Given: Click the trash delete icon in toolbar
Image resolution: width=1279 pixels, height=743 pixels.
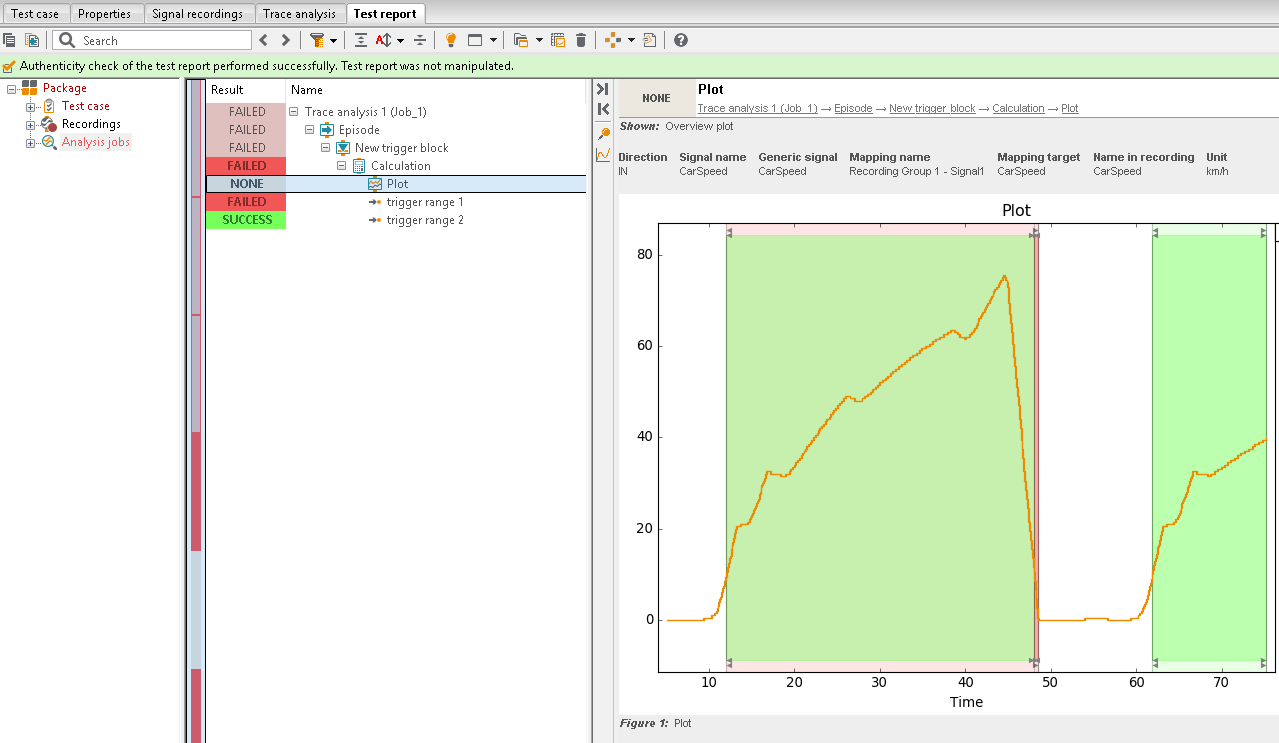Looking at the screenshot, I should pos(581,40).
